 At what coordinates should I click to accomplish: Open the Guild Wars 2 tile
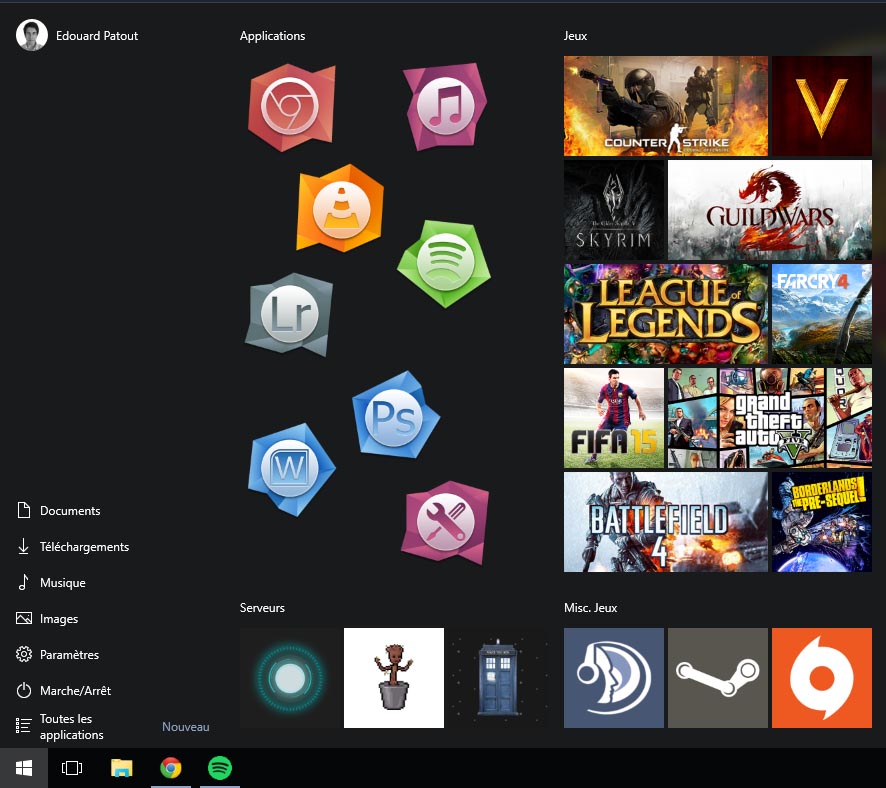[770, 210]
